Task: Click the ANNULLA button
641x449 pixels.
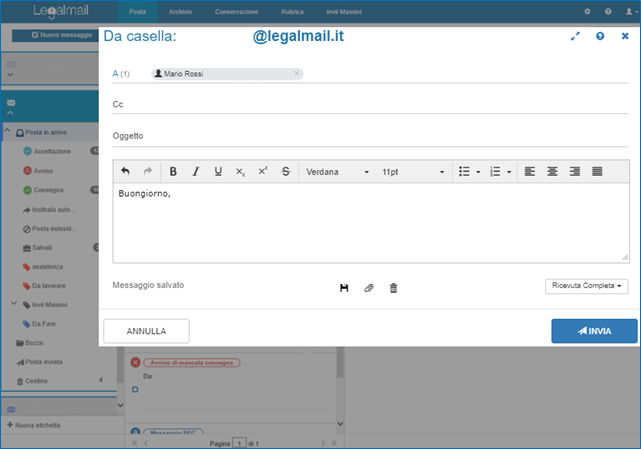Action: tap(146, 331)
